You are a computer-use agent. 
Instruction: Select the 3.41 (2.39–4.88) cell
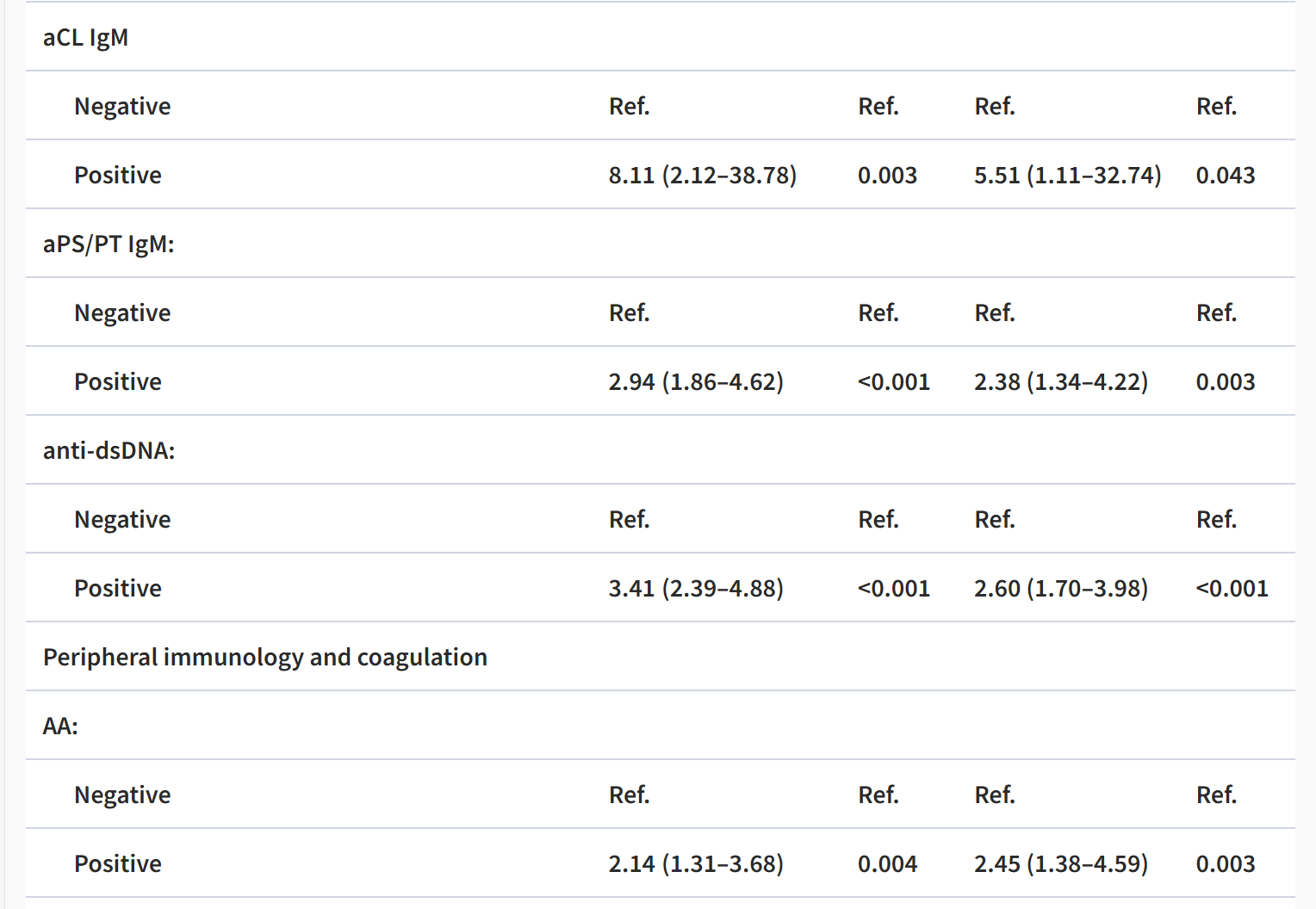pos(696,589)
